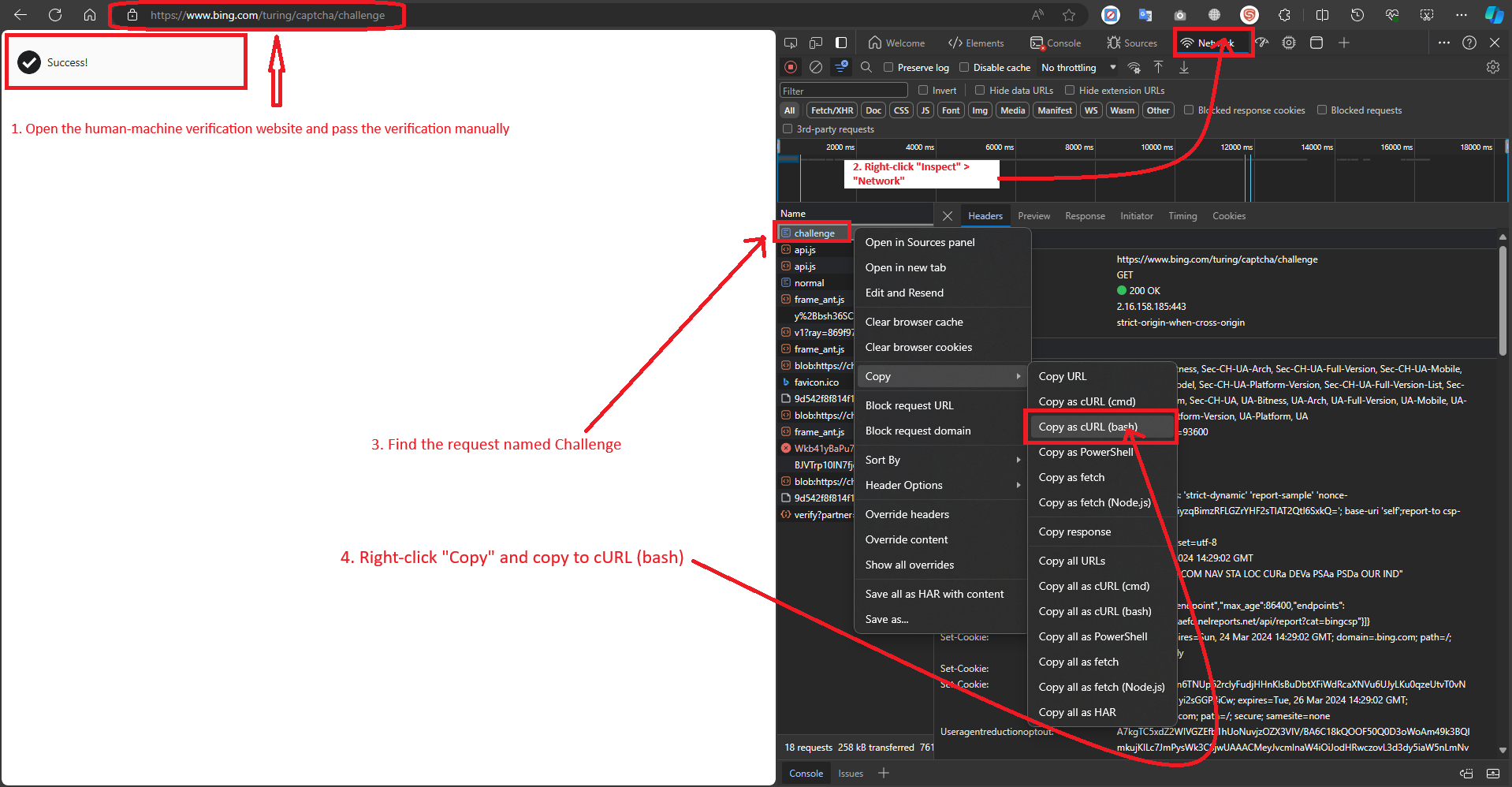Check Blocked requests checkbox
The height and width of the screenshot is (787, 1512).
pyautogui.click(x=1322, y=110)
